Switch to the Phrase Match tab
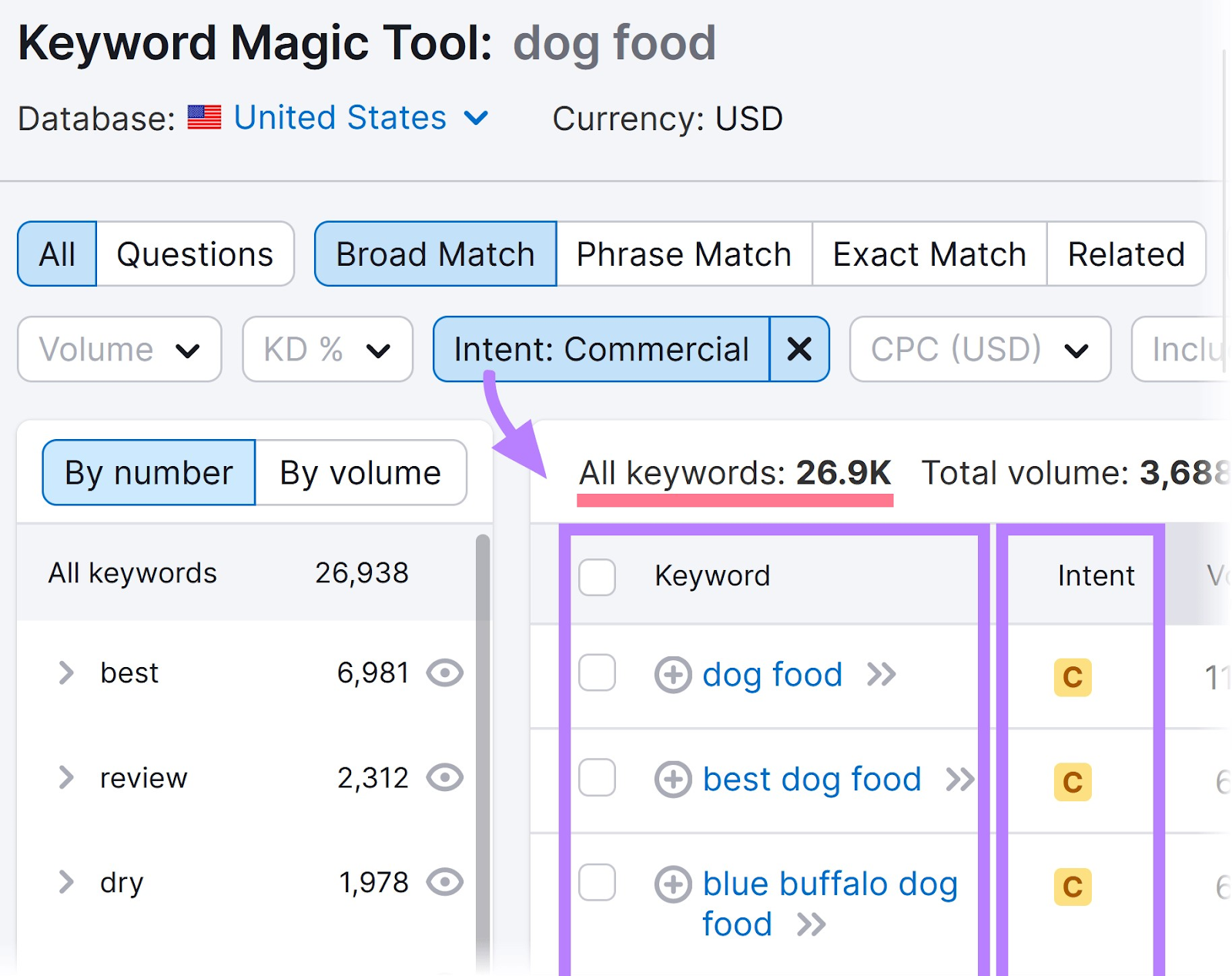Viewport: 1232px width, 976px height. pyautogui.click(x=684, y=254)
